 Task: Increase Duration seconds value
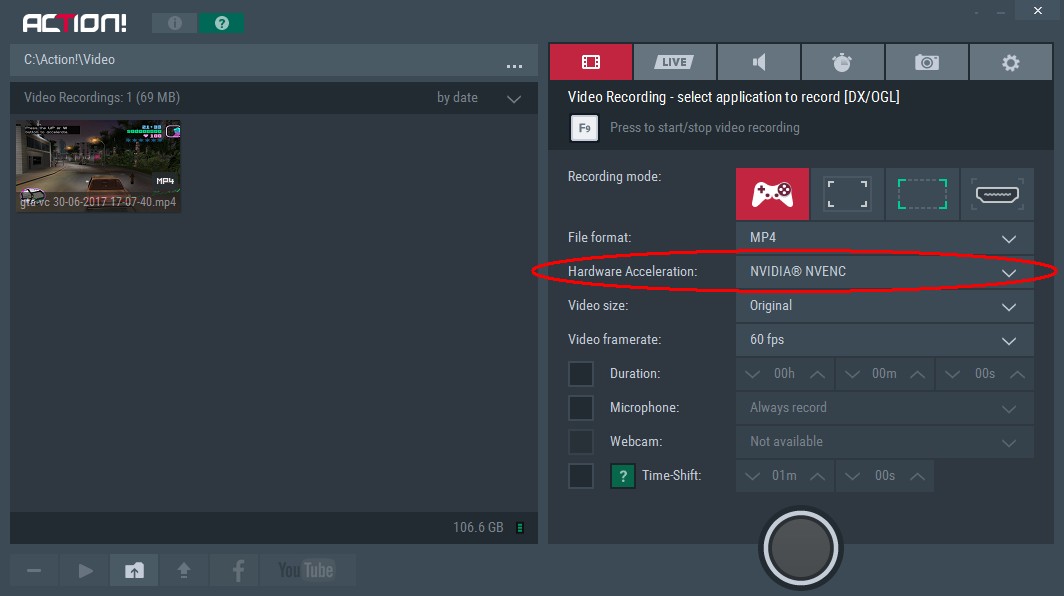point(1017,375)
